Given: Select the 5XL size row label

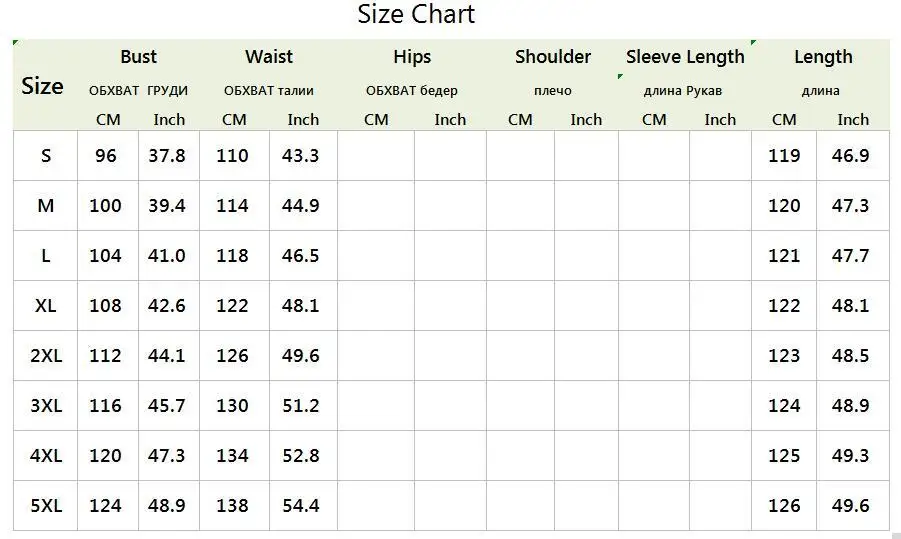Looking at the screenshot, I should coord(46,506).
